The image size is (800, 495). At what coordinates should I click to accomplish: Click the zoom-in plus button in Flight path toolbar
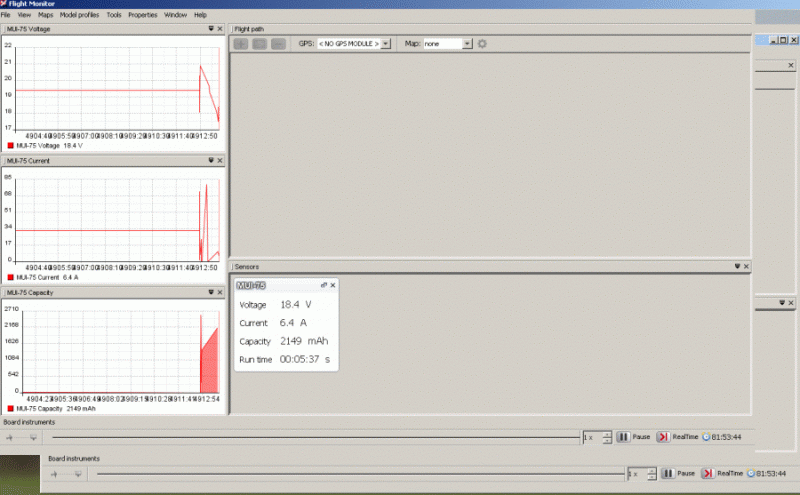(241, 44)
